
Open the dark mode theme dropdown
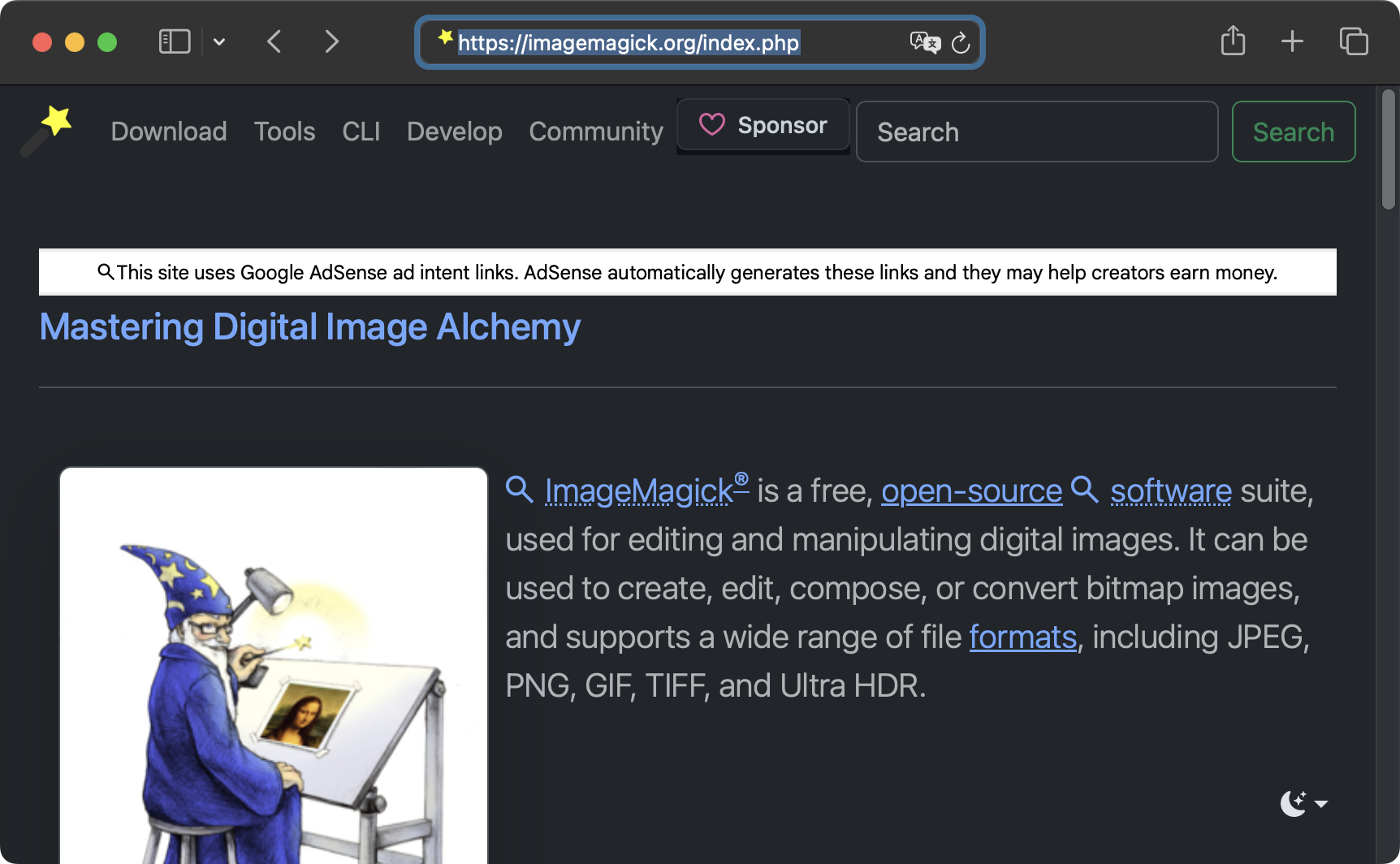pyautogui.click(x=1303, y=803)
